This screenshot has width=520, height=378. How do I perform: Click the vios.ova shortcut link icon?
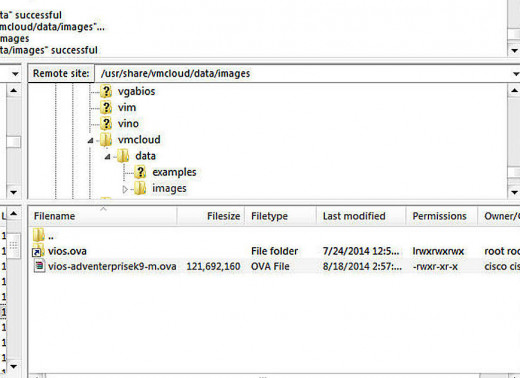pos(38,251)
